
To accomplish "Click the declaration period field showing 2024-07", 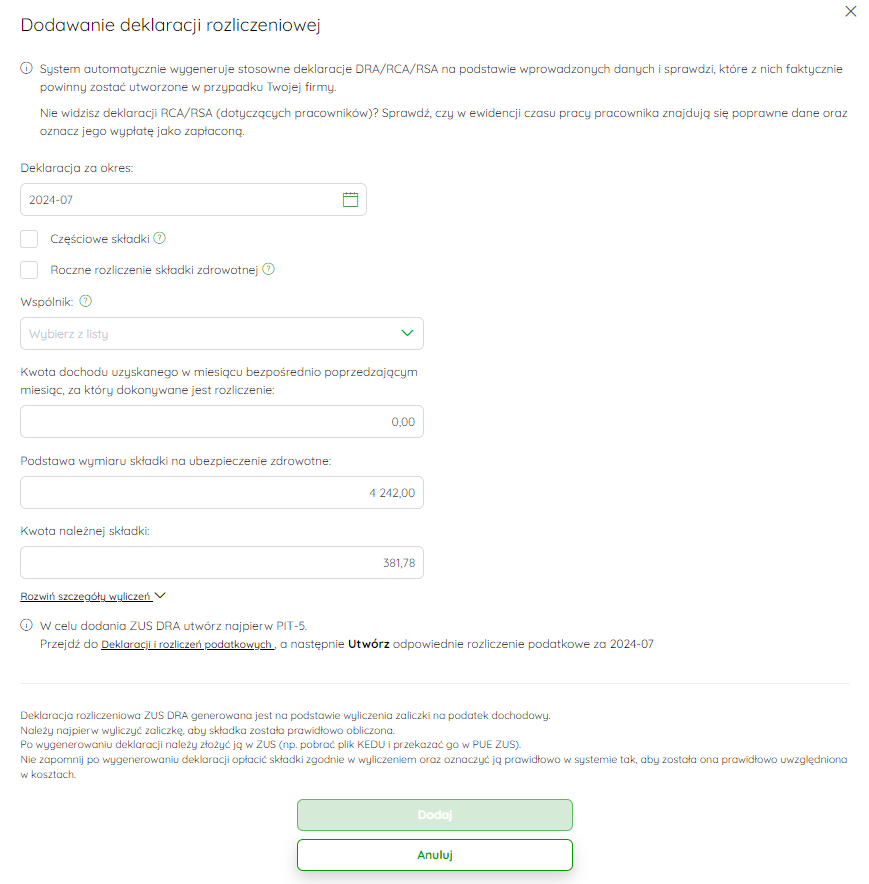I will 193,200.
